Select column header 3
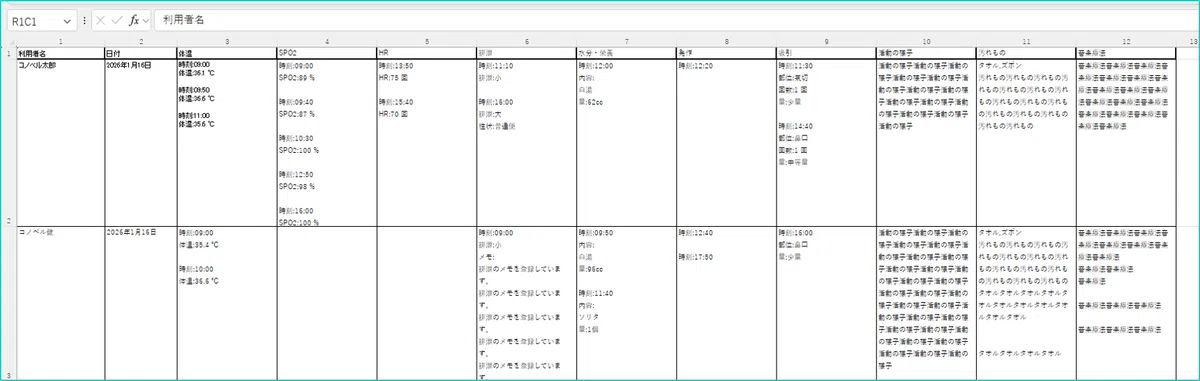The height and width of the screenshot is (381, 1200). (226, 41)
